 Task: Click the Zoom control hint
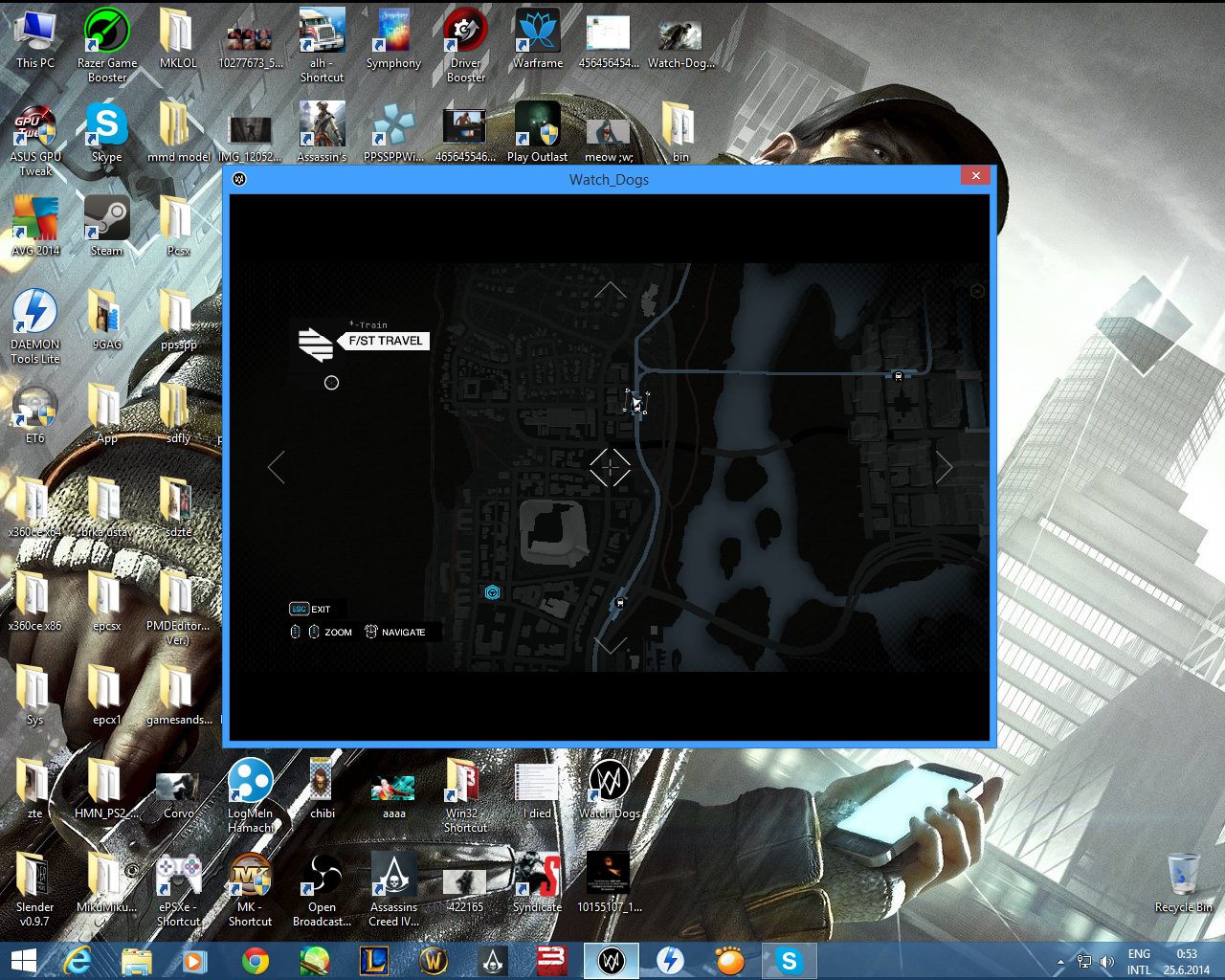[x=322, y=632]
